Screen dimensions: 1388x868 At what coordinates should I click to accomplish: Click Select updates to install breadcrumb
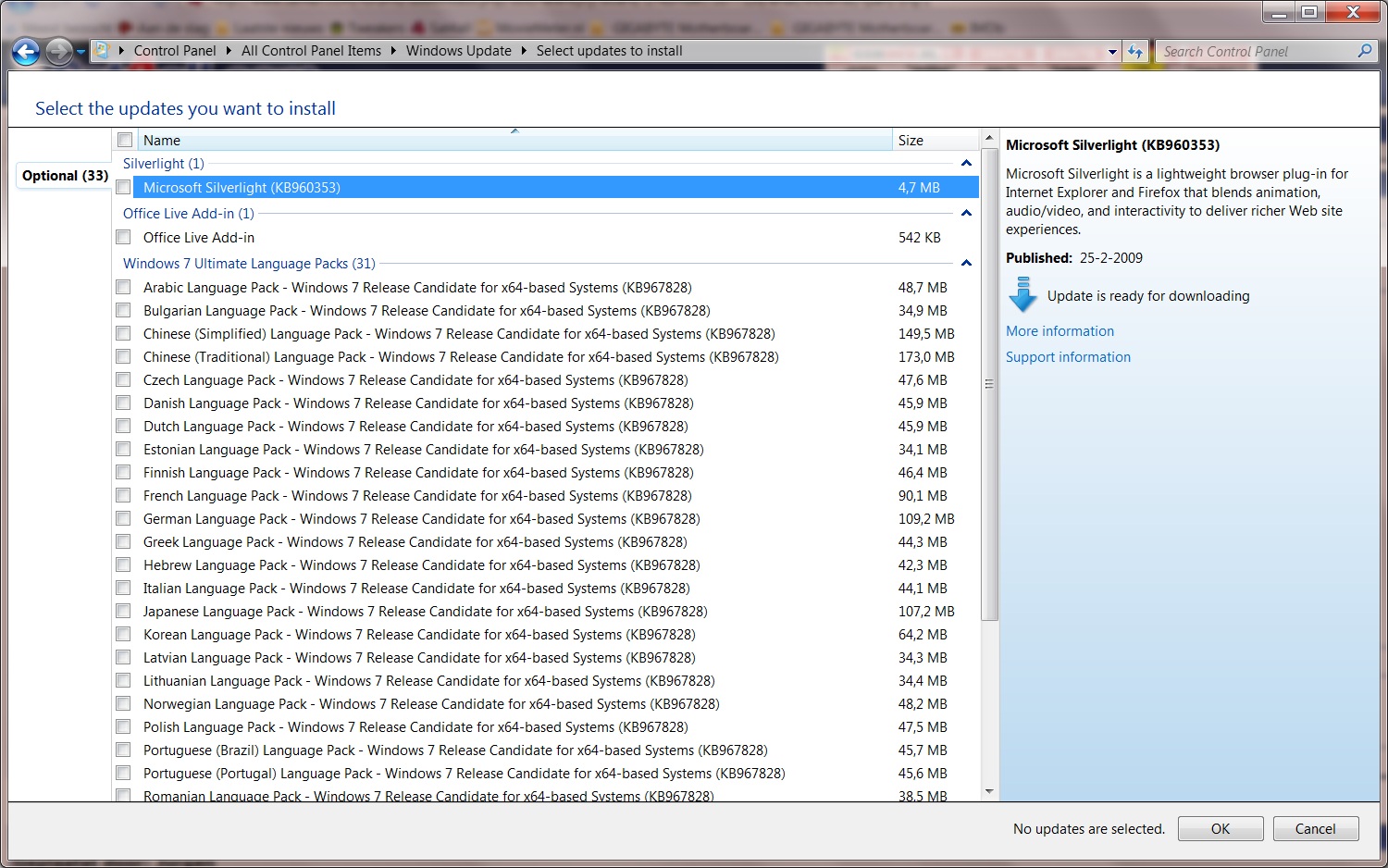coord(609,51)
